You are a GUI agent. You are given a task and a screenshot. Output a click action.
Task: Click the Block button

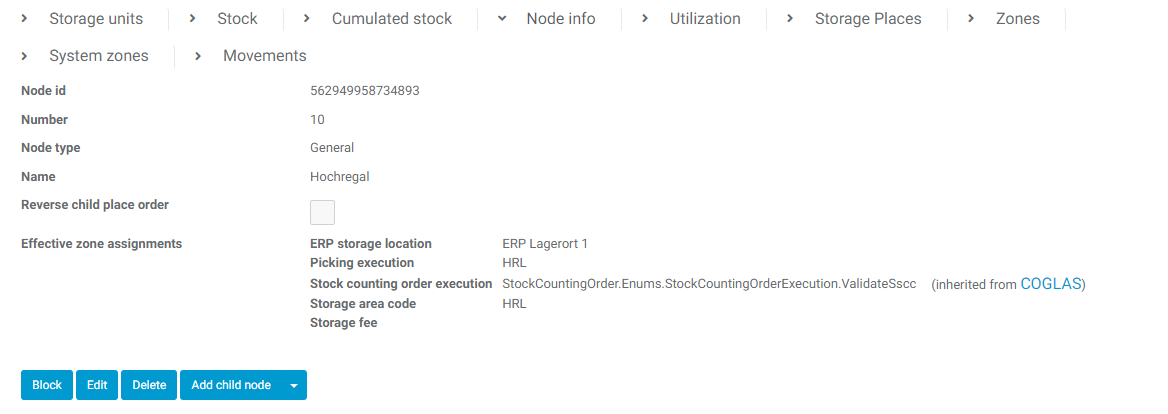click(x=47, y=385)
